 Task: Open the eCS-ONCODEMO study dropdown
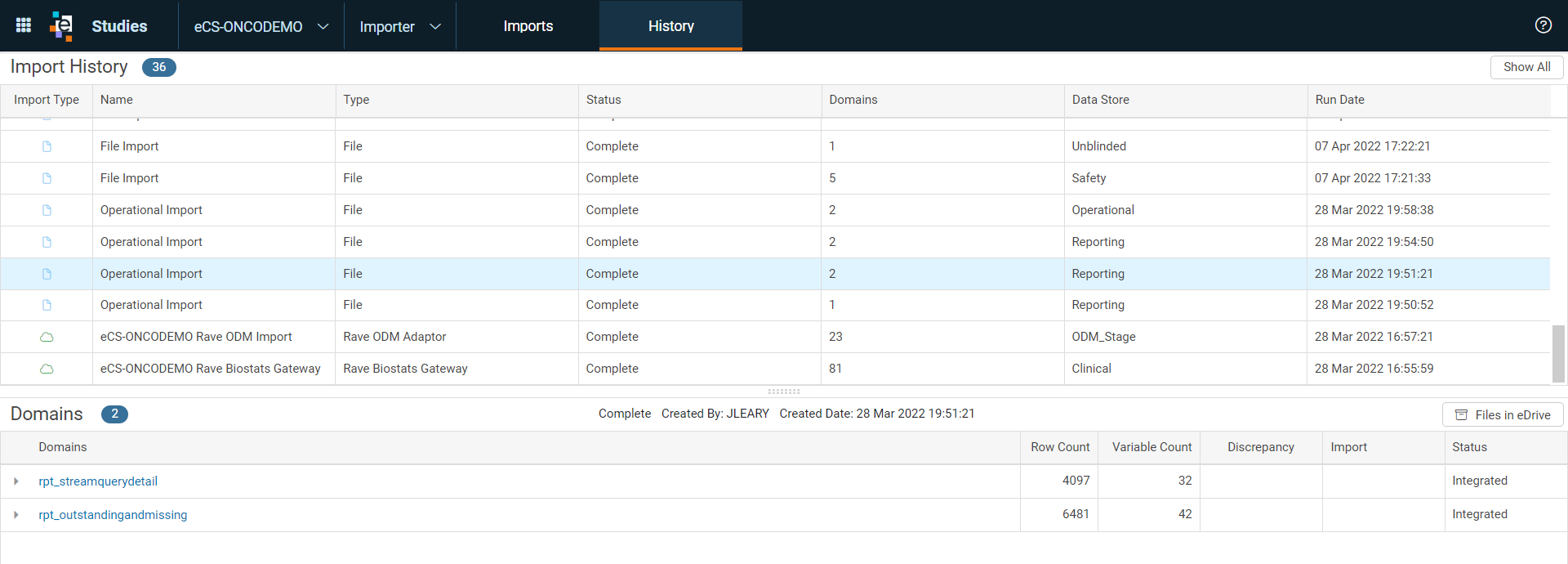pyautogui.click(x=261, y=26)
